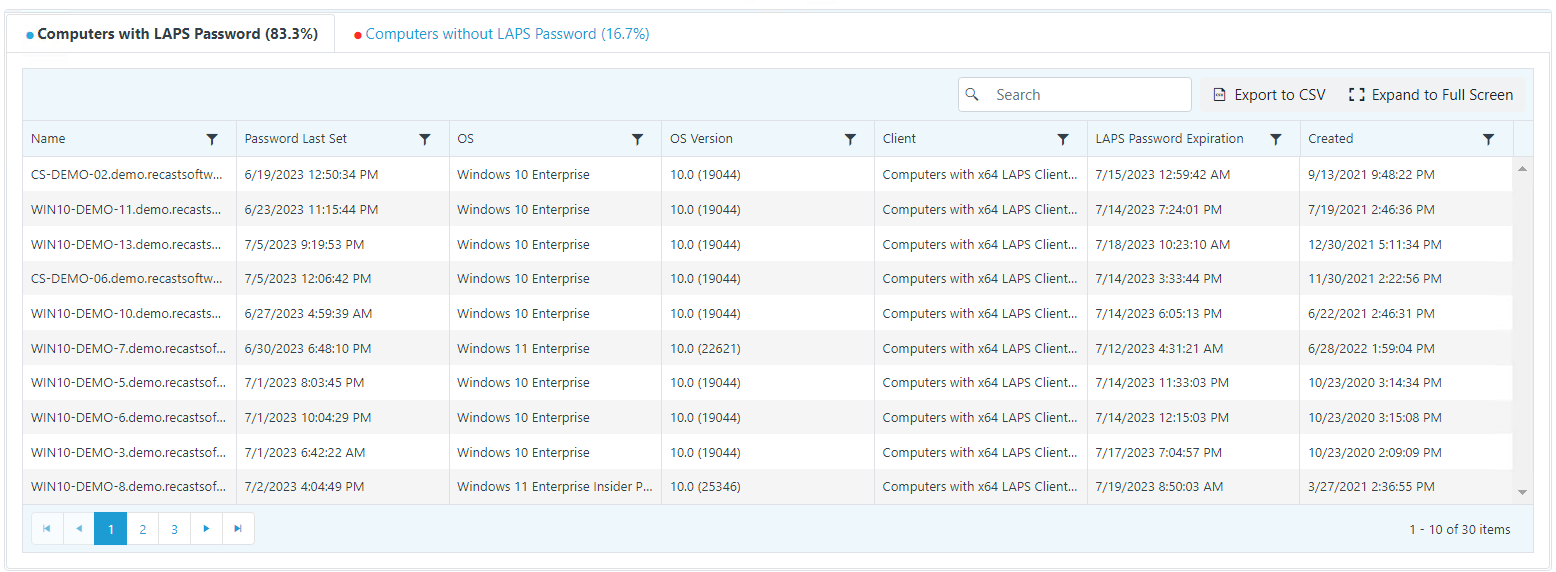Go to first page of results
This screenshot has height=572, width=1556.
47,529
